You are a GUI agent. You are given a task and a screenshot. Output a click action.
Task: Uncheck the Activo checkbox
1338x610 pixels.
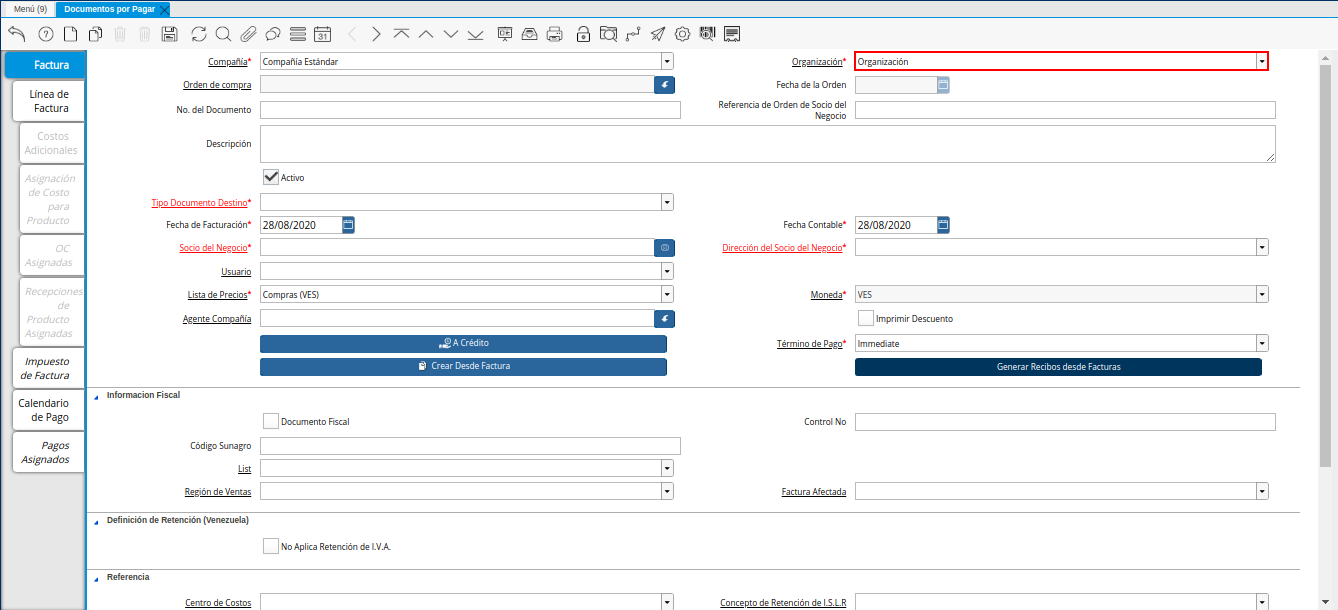(x=270, y=177)
